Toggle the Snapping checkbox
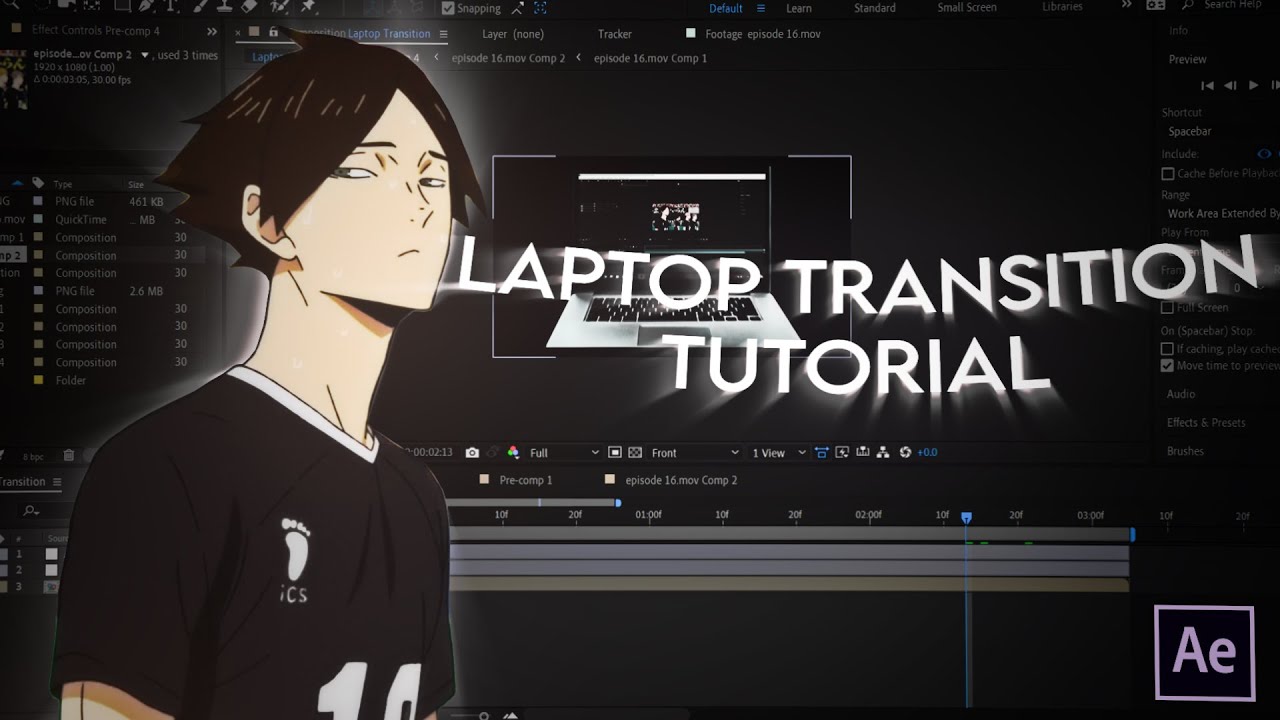Image resolution: width=1280 pixels, height=720 pixels. [x=447, y=8]
